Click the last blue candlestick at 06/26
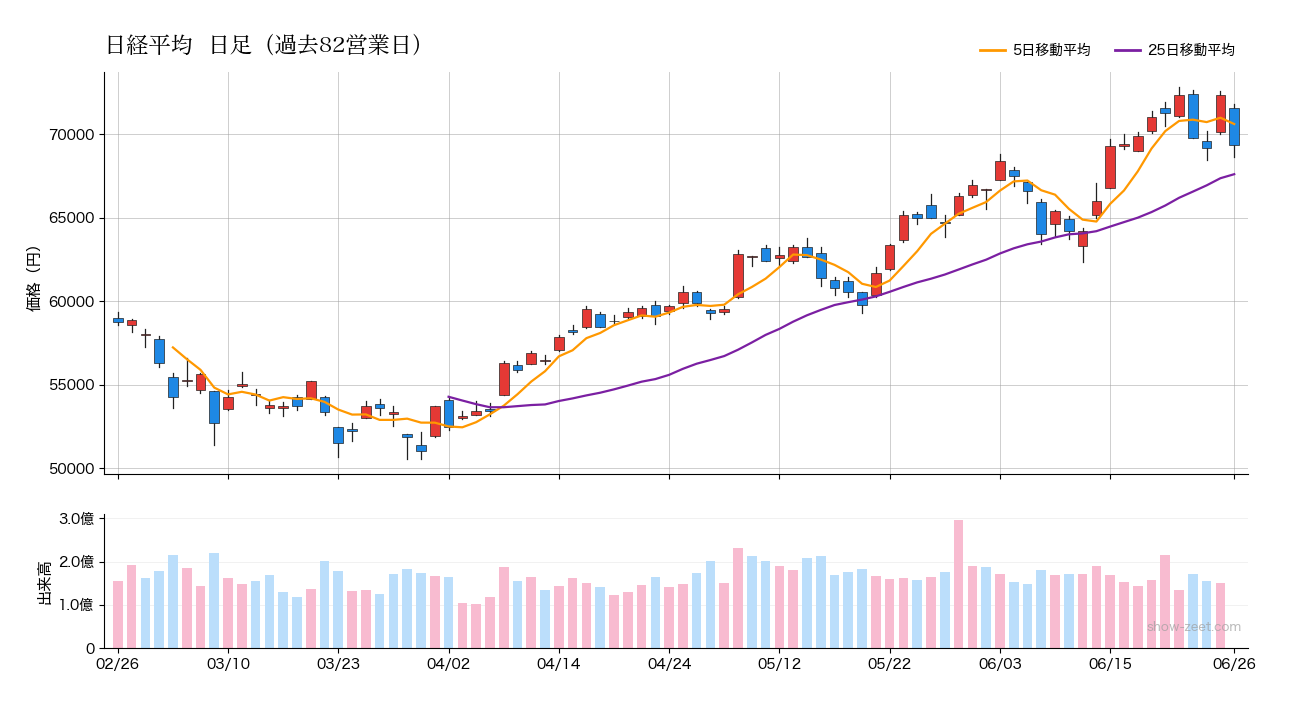This screenshot has width=1300, height=720. tap(1234, 127)
